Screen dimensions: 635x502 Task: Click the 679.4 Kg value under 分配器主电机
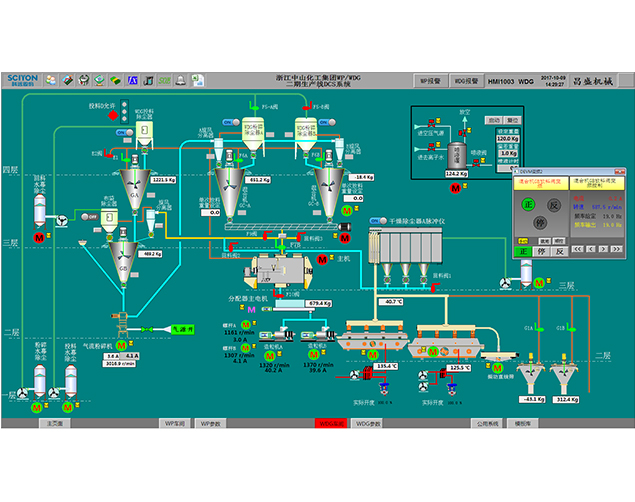coord(319,303)
